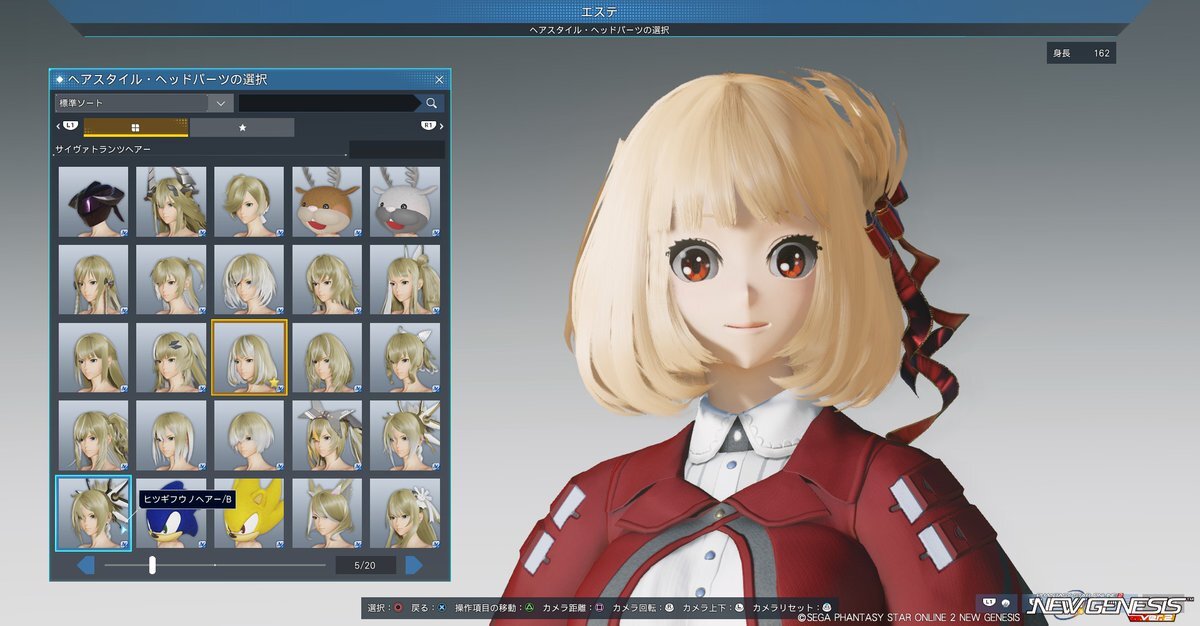Click the stick icon beside カメラ回転

coord(669,607)
